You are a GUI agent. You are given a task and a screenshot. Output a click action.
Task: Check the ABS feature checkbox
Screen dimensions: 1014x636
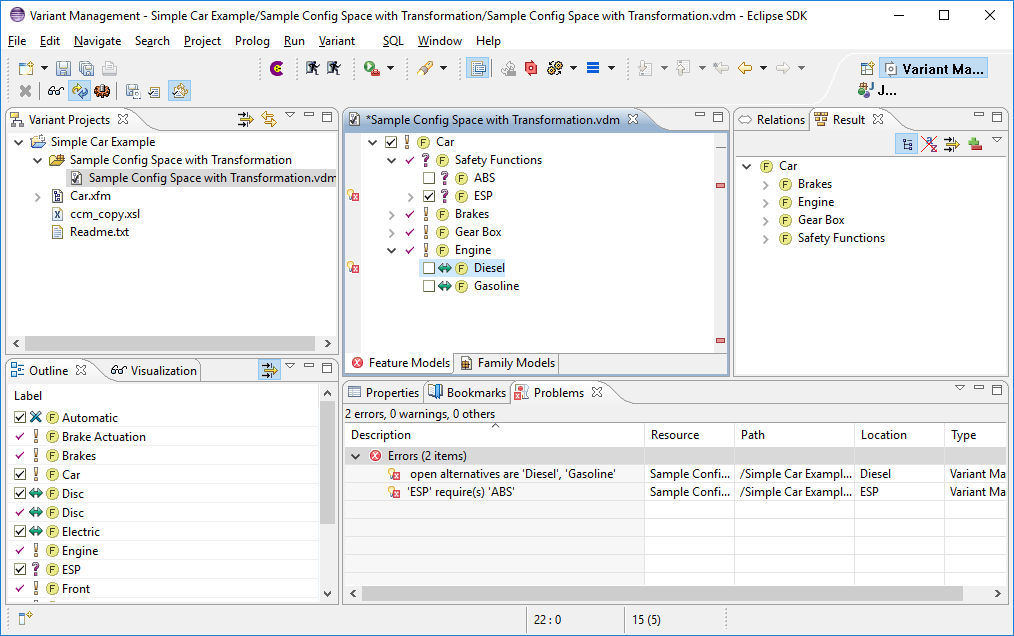pos(429,178)
